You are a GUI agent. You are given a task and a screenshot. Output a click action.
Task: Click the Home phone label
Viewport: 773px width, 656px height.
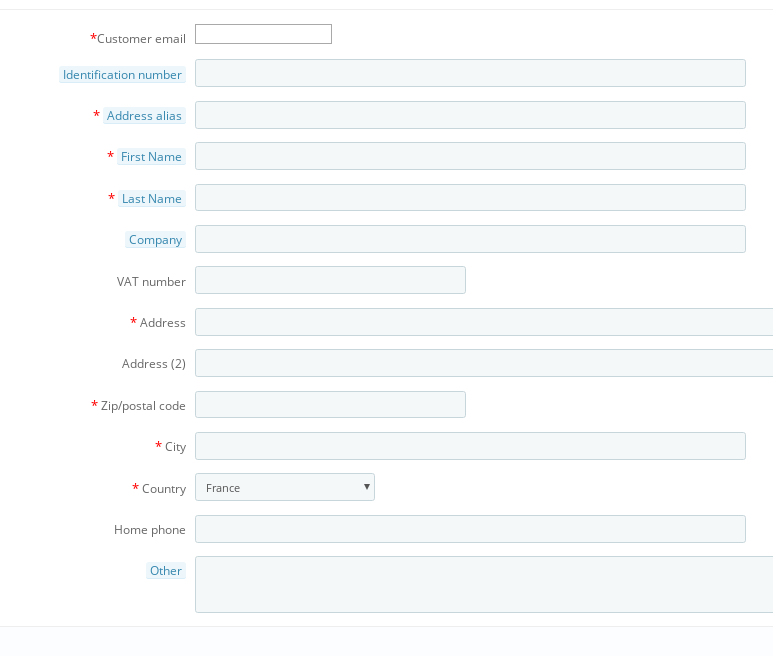click(x=150, y=530)
